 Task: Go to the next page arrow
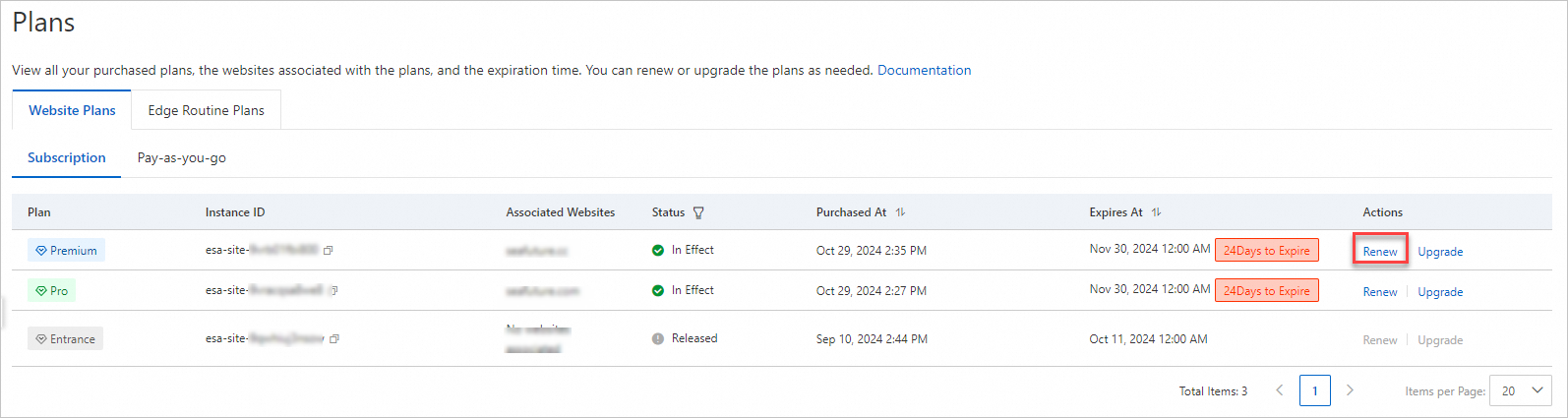(1350, 390)
